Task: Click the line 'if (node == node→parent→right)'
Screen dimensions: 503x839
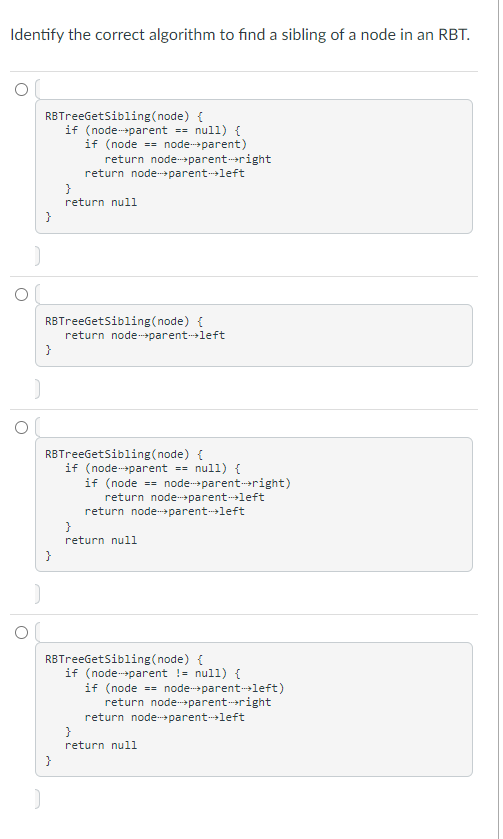Action: (x=188, y=483)
